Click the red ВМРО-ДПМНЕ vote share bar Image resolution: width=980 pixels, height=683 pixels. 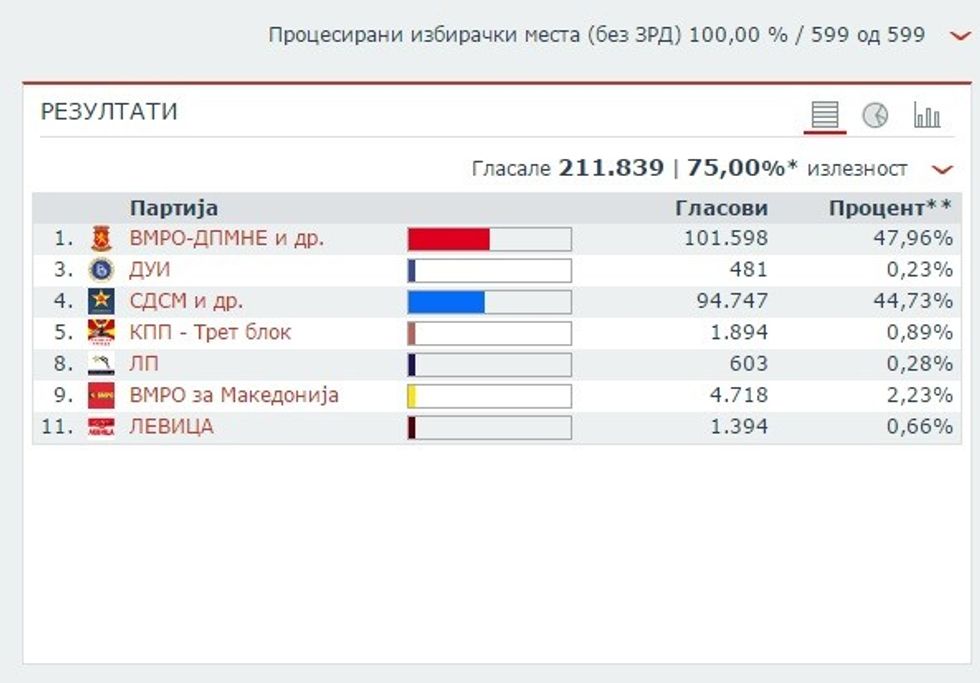pos(449,239)
